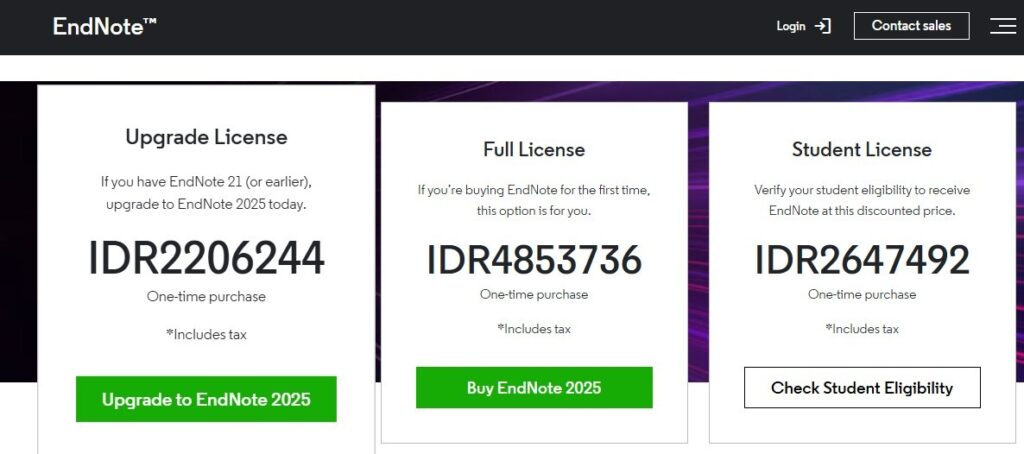Image resolution: width=1024 pixels, height=454 pixels.
Task: Click the Login arrow icon
Action: (x=822, y=26)
